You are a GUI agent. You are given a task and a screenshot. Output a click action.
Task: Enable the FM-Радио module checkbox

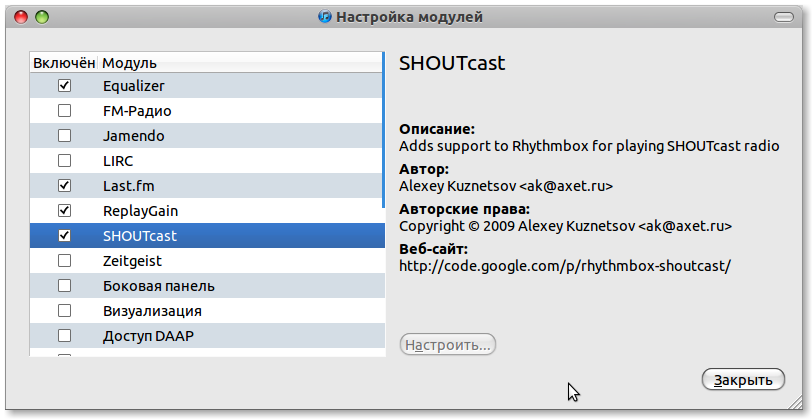[64, 110]
